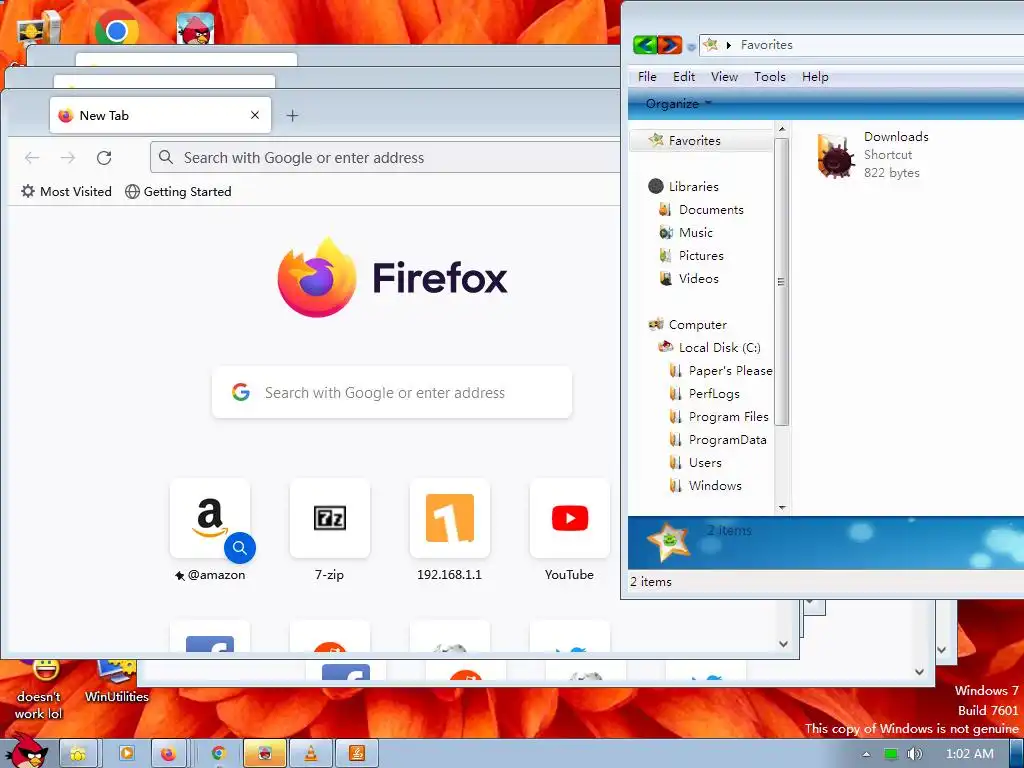Open Explorer recent locations dropdown
Screen dimensions: 1024x768
point(691,46)
